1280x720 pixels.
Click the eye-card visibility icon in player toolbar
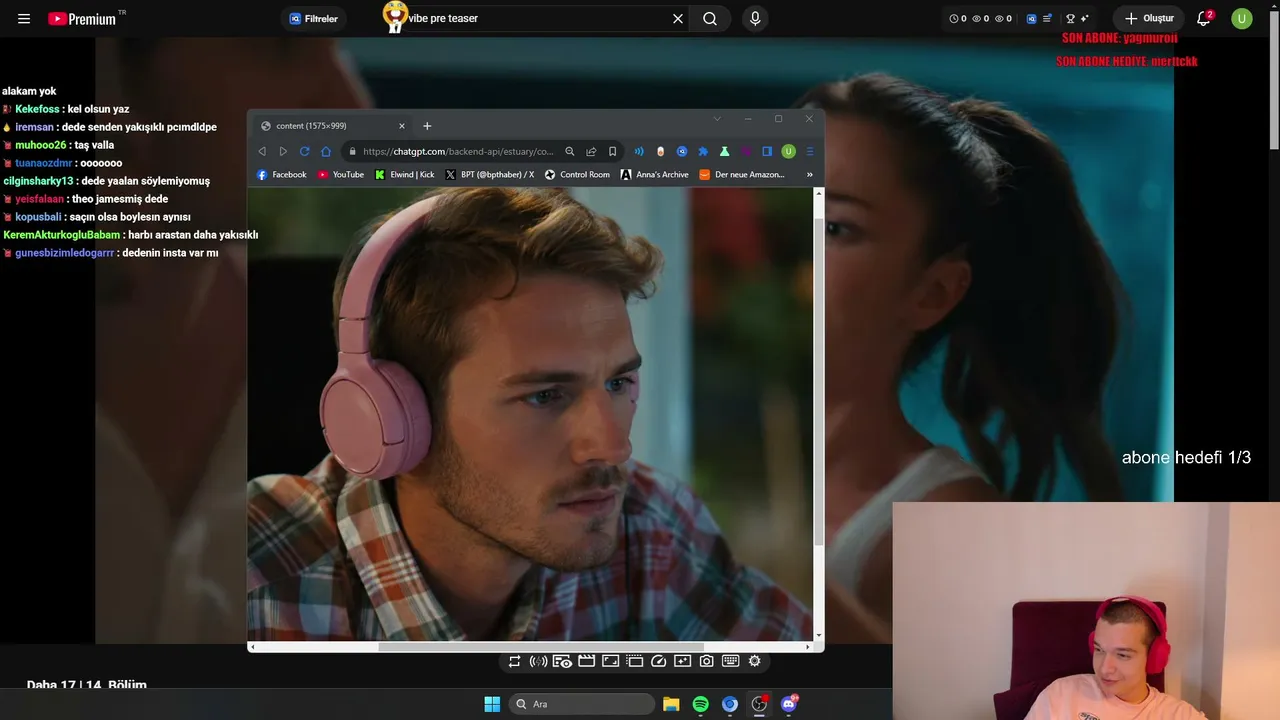pyautogui.click(x=562, y=661)
